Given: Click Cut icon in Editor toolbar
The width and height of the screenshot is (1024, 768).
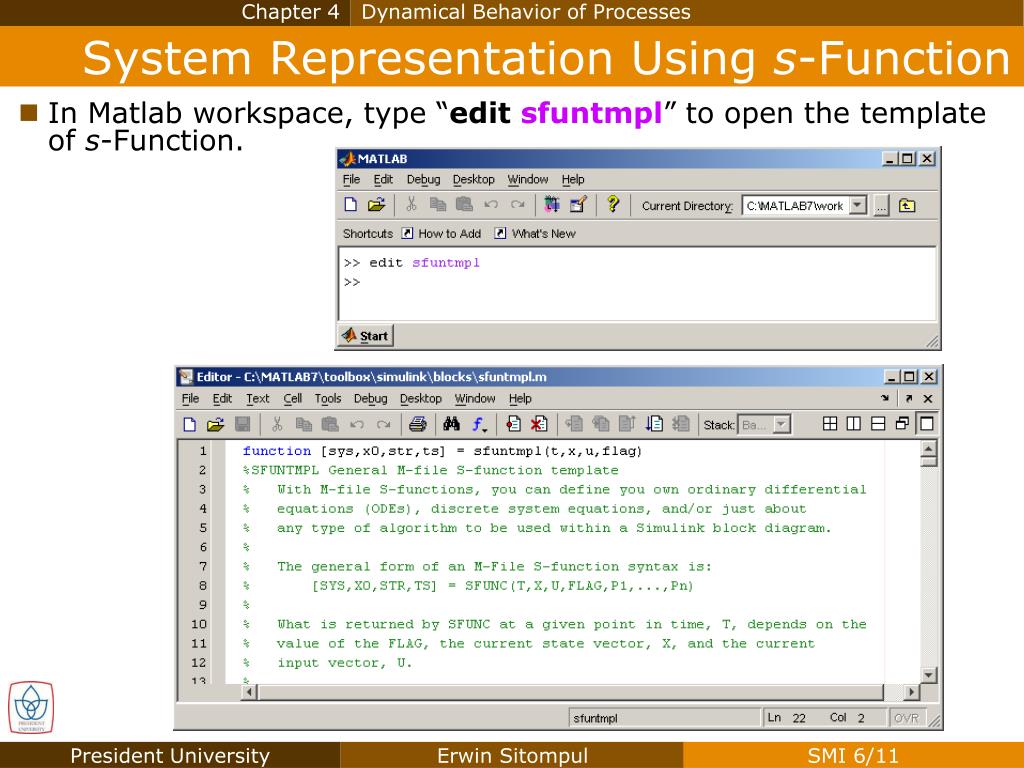Looking at the screenshot, I should point(277,424).
